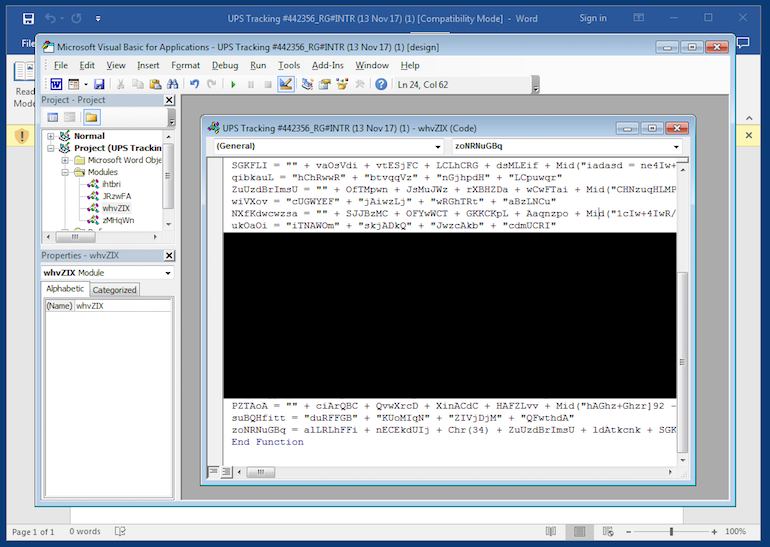Toggle Folders view in Project panel
Viewport: 770px width, 547px height.
(91, 117)
